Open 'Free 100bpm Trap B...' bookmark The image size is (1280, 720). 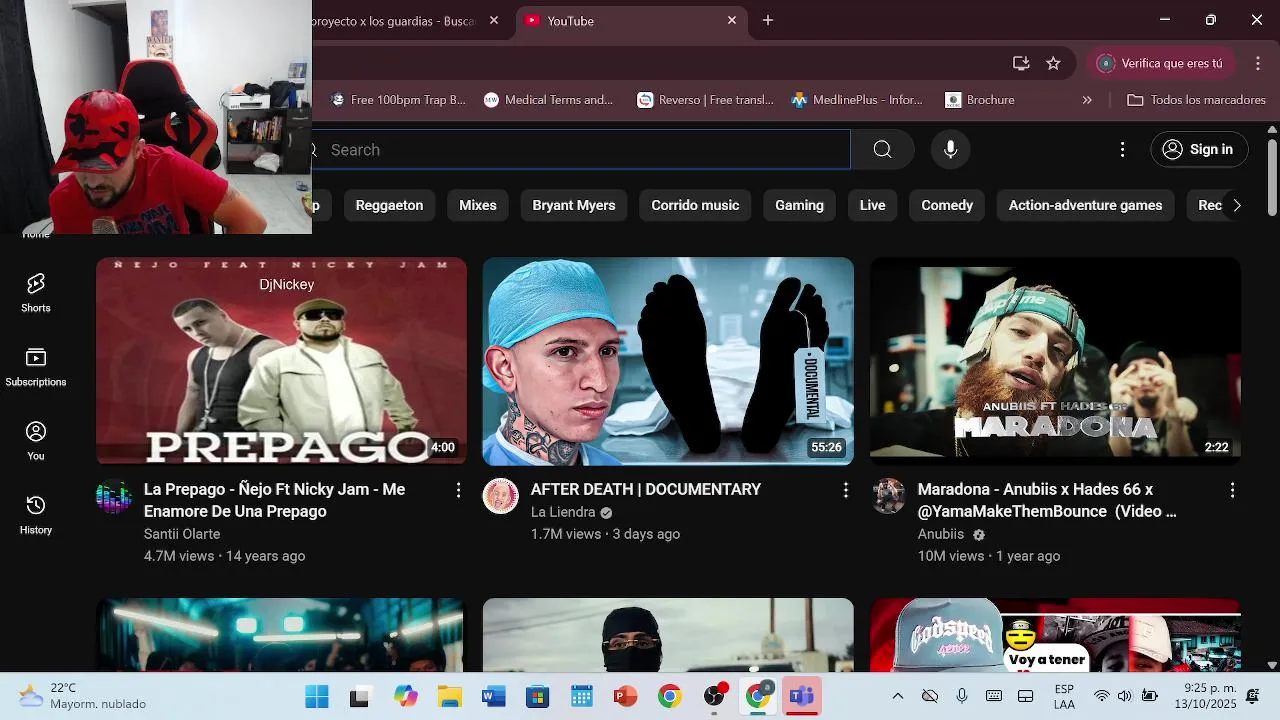click(x=399, y=100)
